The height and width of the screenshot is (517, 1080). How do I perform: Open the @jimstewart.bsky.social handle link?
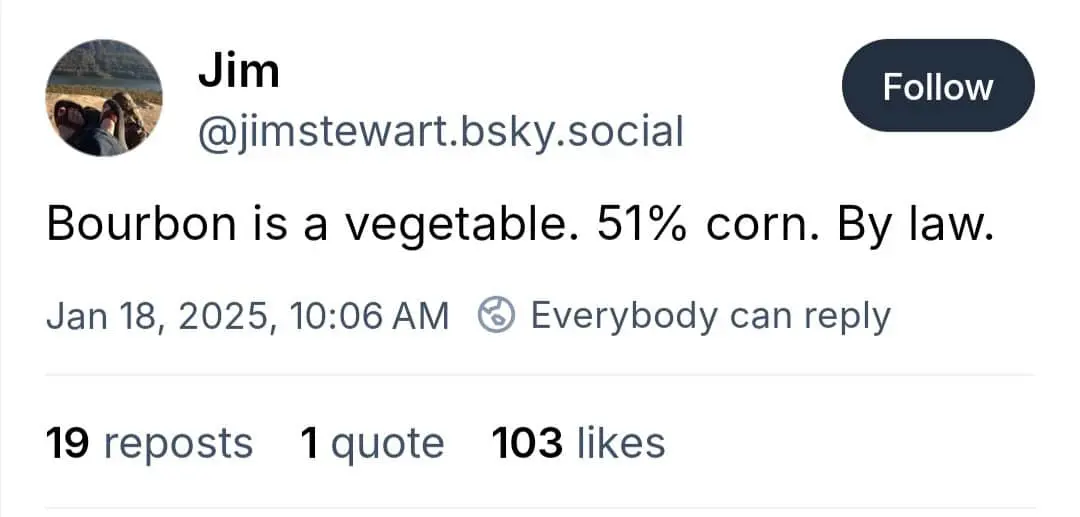coord(441,131)
